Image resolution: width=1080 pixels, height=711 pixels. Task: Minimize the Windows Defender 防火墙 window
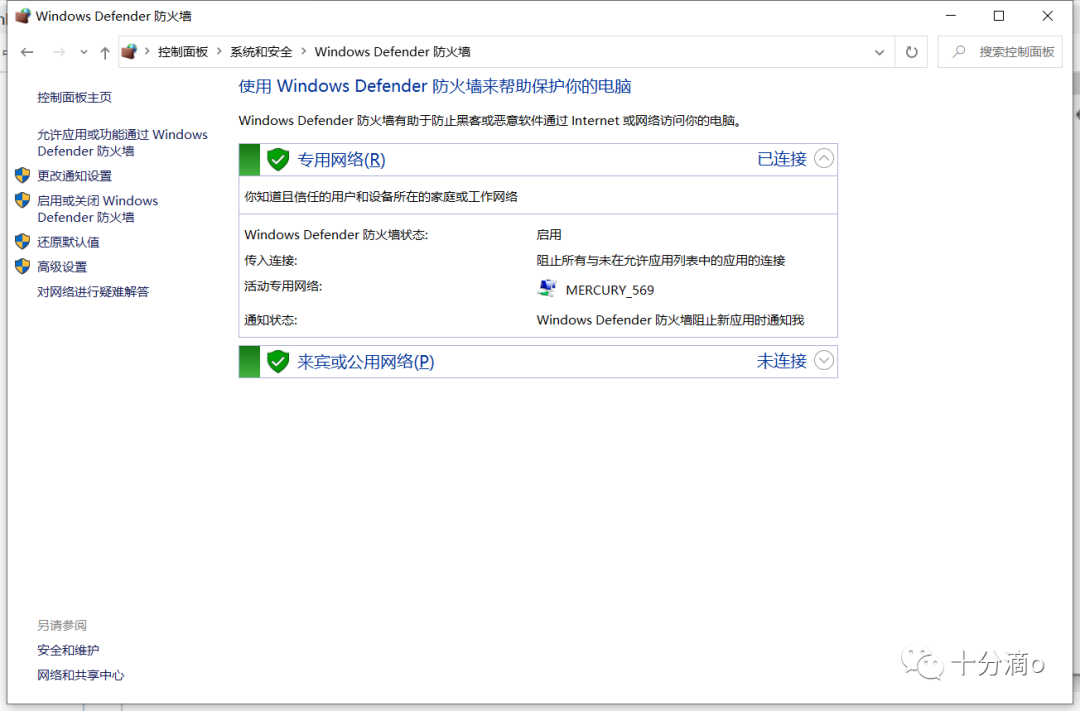tap(951, 16)
